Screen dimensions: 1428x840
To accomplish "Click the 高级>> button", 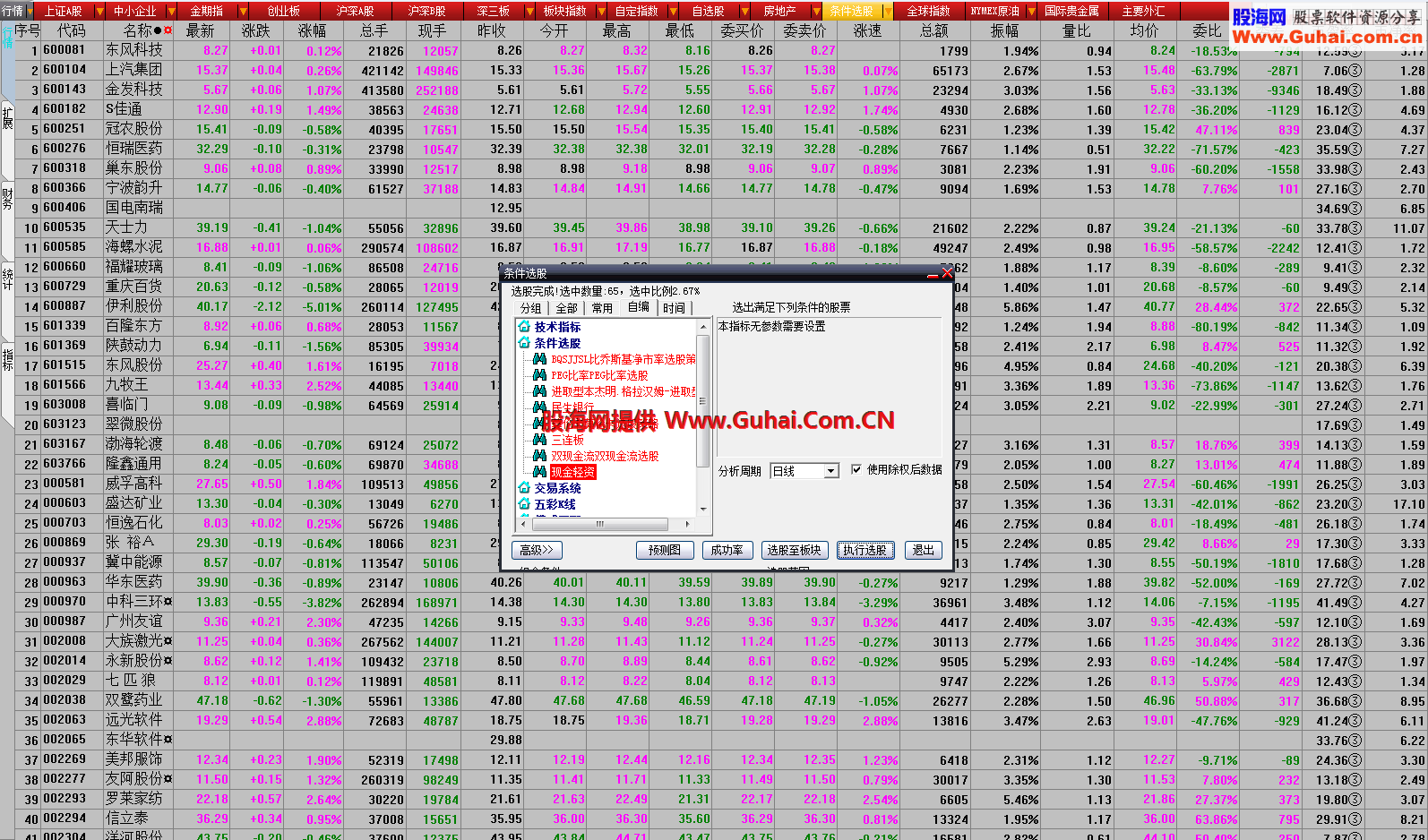I will [x=537, y=550].
